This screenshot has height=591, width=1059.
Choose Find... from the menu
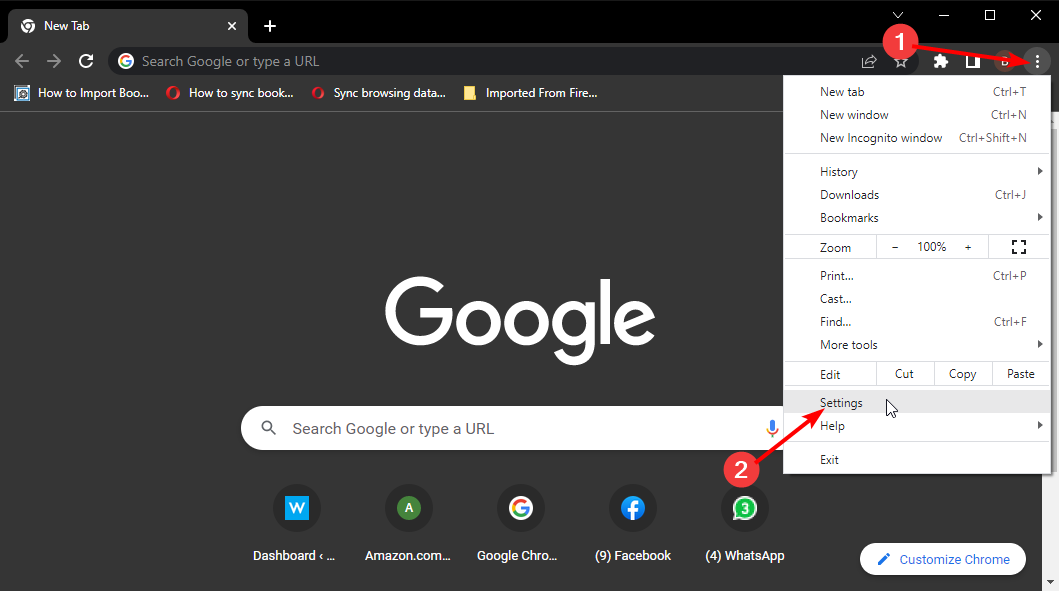pos(917,322)
